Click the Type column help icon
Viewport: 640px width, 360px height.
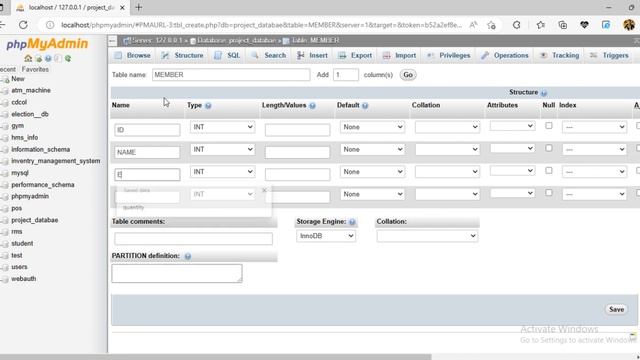(208, 106)
